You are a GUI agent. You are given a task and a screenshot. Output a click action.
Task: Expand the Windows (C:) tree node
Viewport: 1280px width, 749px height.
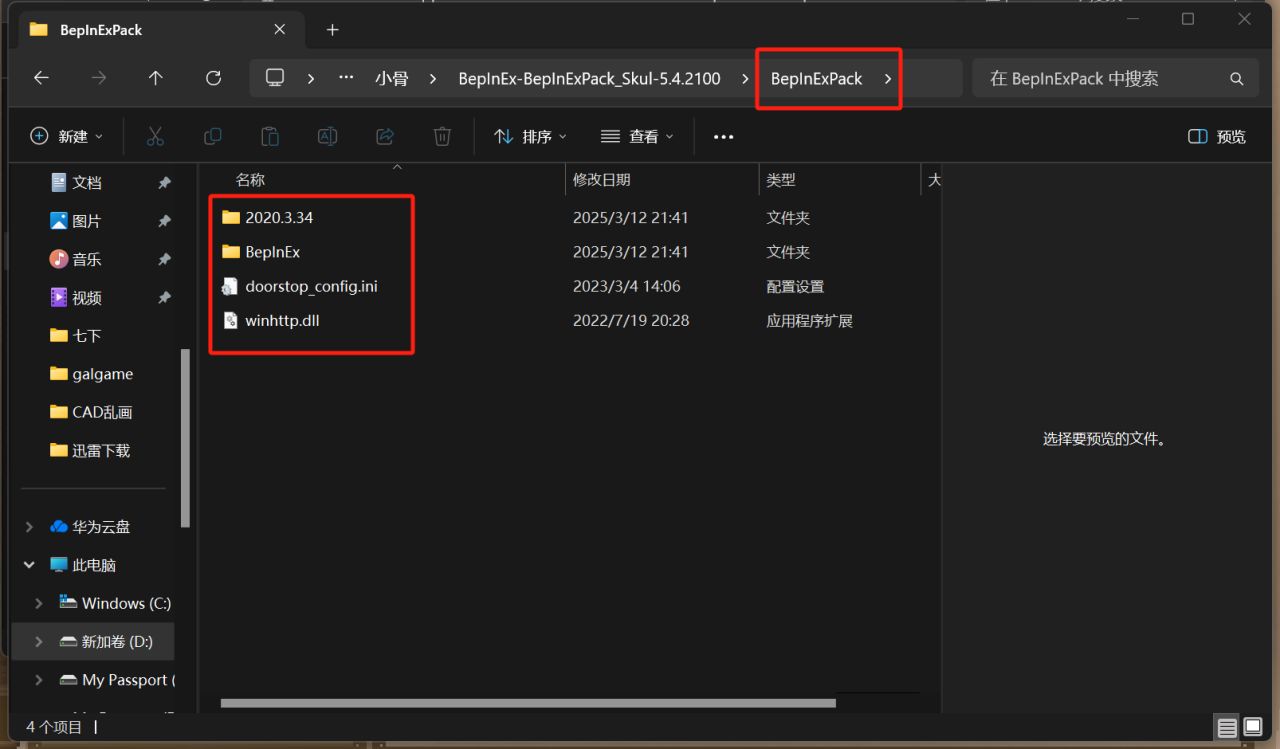[39, 603]
